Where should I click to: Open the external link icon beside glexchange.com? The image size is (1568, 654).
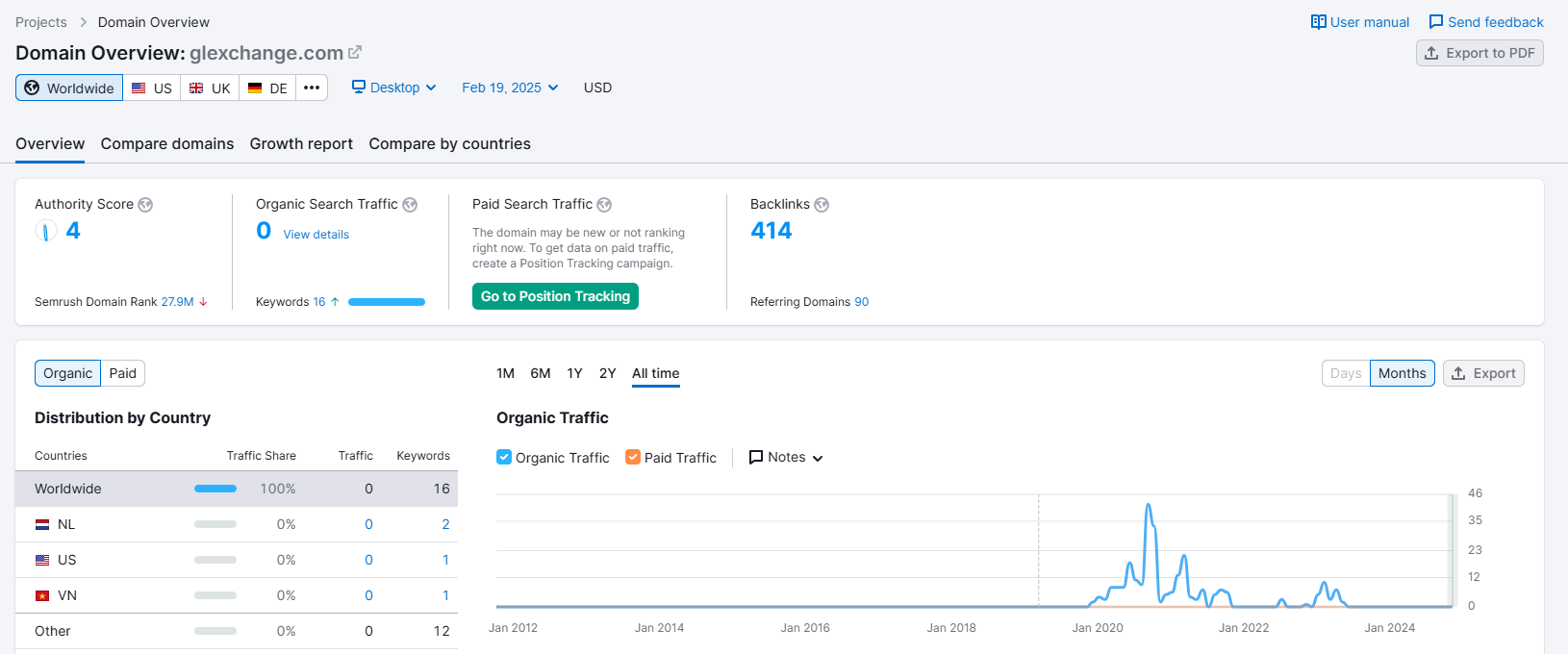355,53
